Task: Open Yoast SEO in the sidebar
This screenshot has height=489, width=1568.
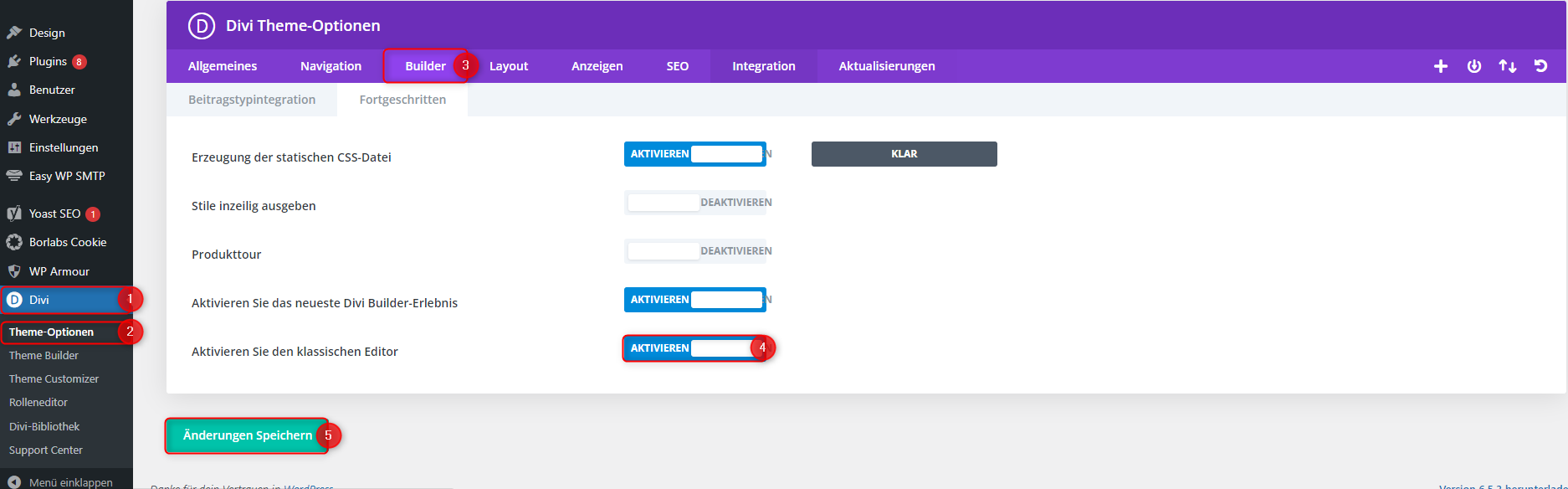Action: (54, 214)
